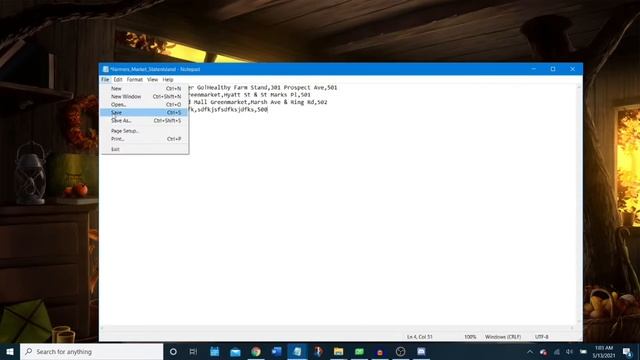This screenshot has width=640, height=360.
Task: Click the volume icon in system tray
Action: 569,352
